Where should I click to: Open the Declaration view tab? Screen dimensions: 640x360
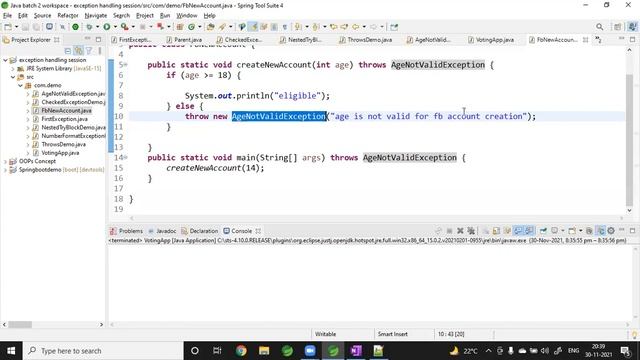pyautogui.click(x=200, y=231)
